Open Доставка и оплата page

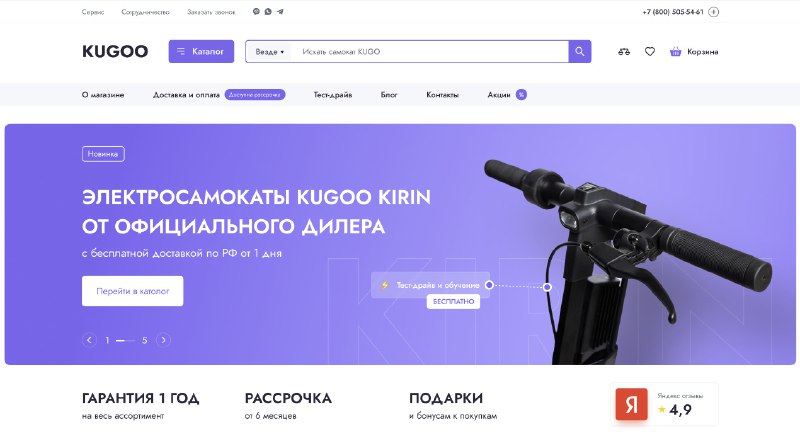tap(186, 95)
